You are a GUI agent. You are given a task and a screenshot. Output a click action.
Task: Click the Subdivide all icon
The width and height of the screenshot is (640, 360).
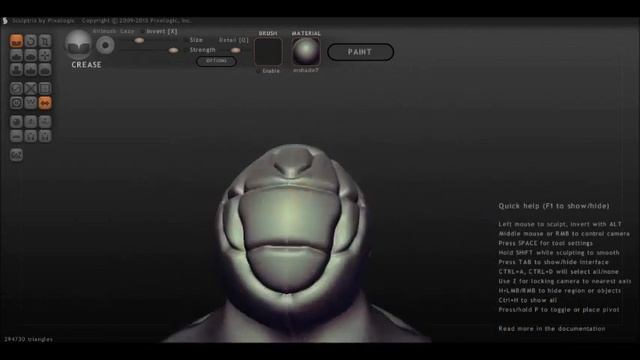pyautogui.click(x=45, y=88)
